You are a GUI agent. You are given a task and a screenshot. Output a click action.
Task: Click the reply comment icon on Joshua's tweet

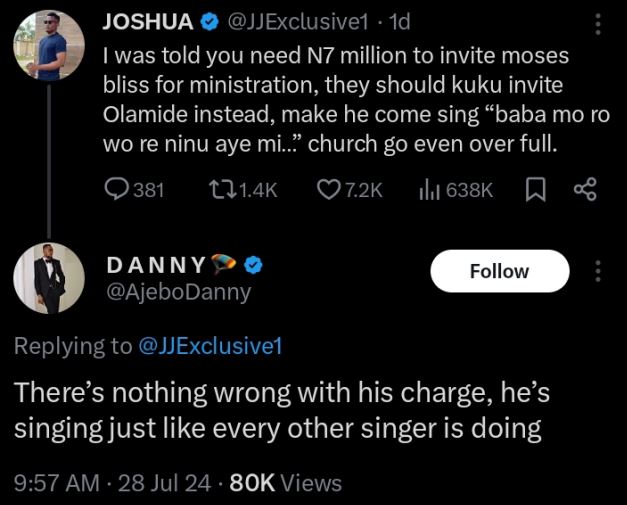click(118, 189)
